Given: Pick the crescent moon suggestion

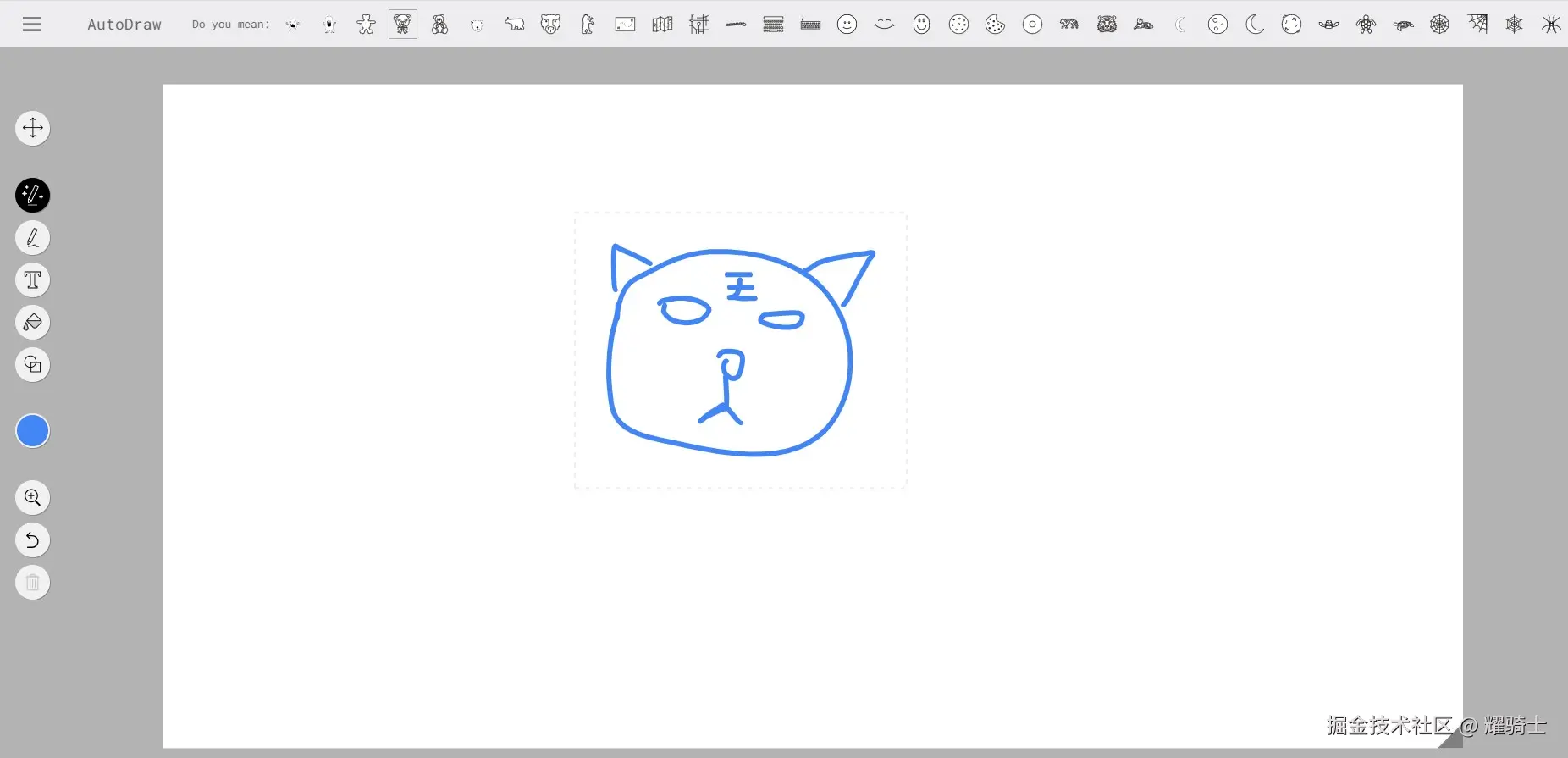Looking at the screenshot, I should [x=1255, y=25].
